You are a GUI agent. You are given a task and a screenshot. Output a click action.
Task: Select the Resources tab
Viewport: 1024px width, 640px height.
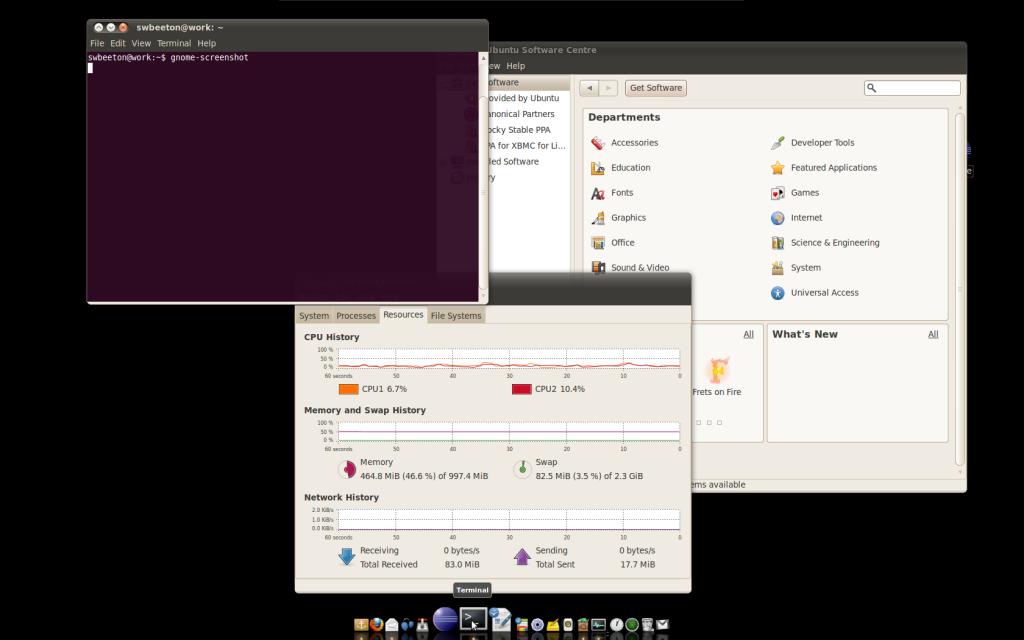point(403,315)
